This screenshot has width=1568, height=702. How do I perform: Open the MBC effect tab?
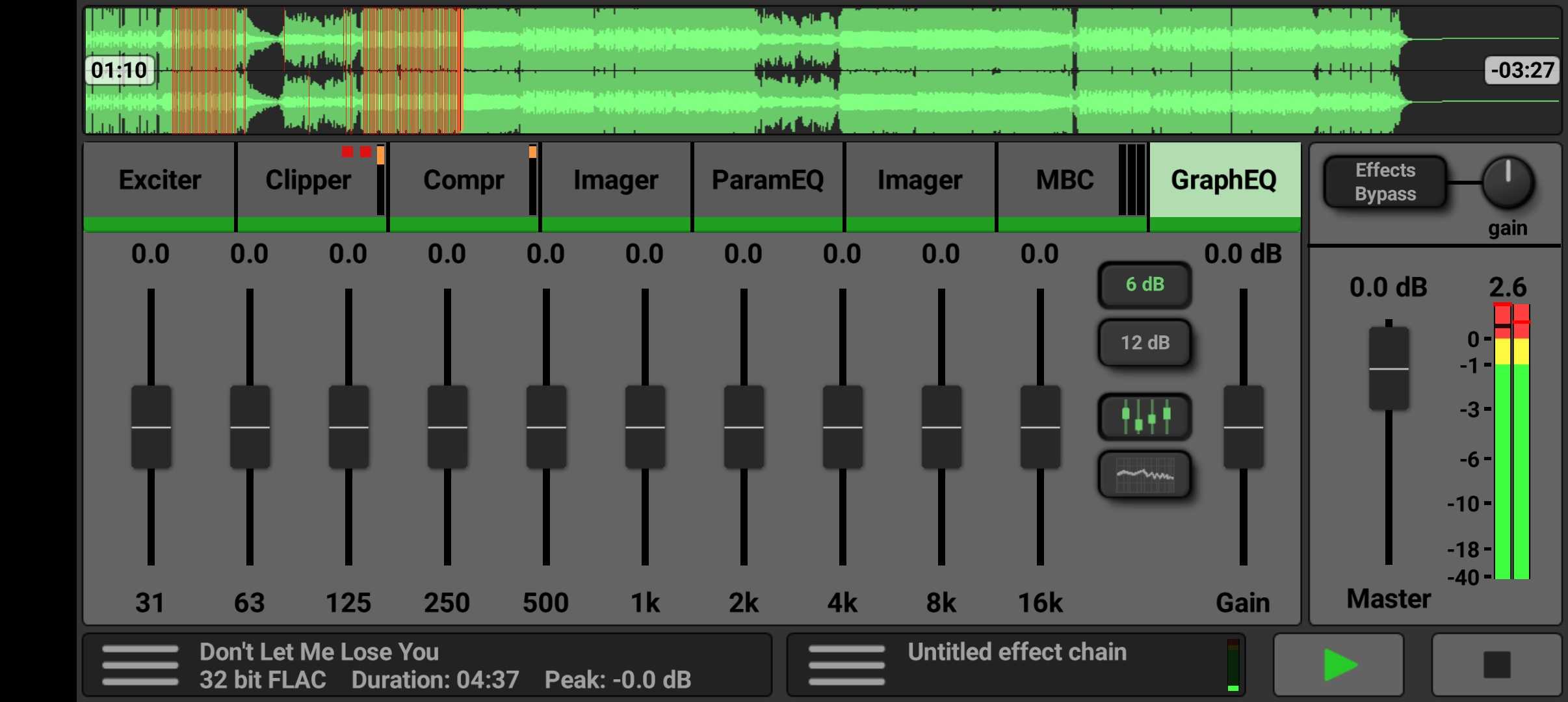1064,181
